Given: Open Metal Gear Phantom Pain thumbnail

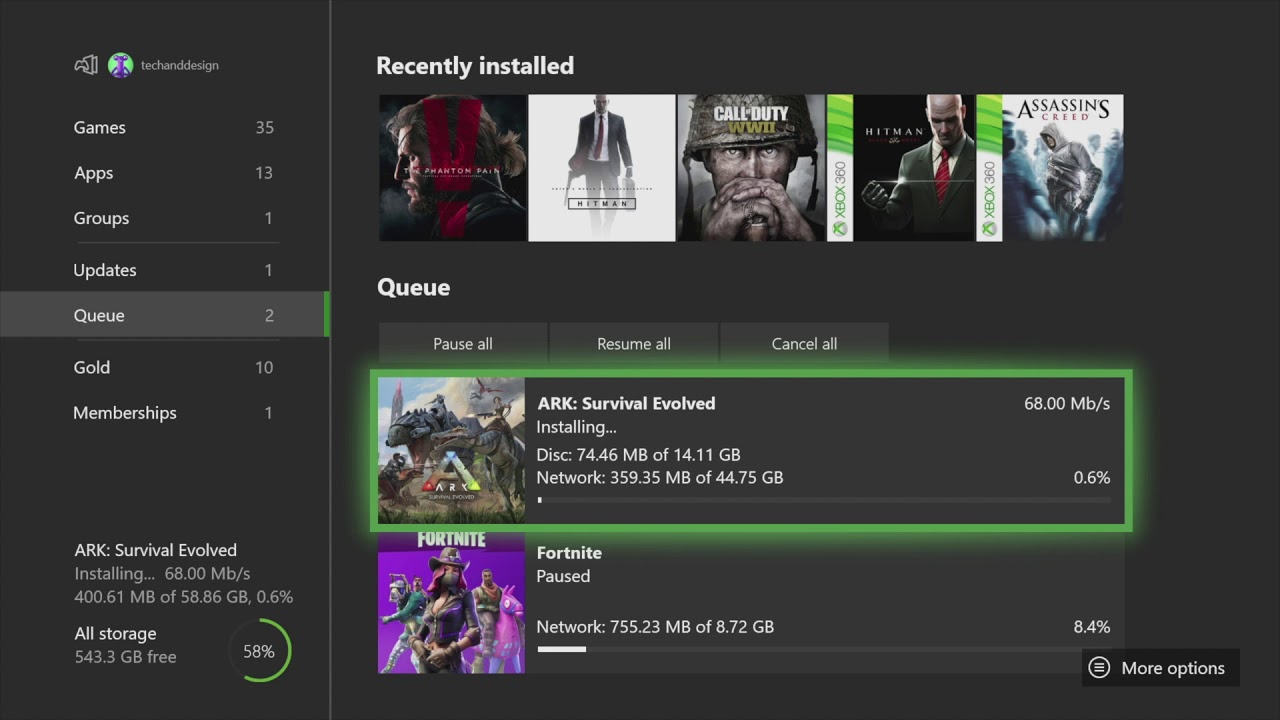Looking at the screenshot, I should coord(453,168).
